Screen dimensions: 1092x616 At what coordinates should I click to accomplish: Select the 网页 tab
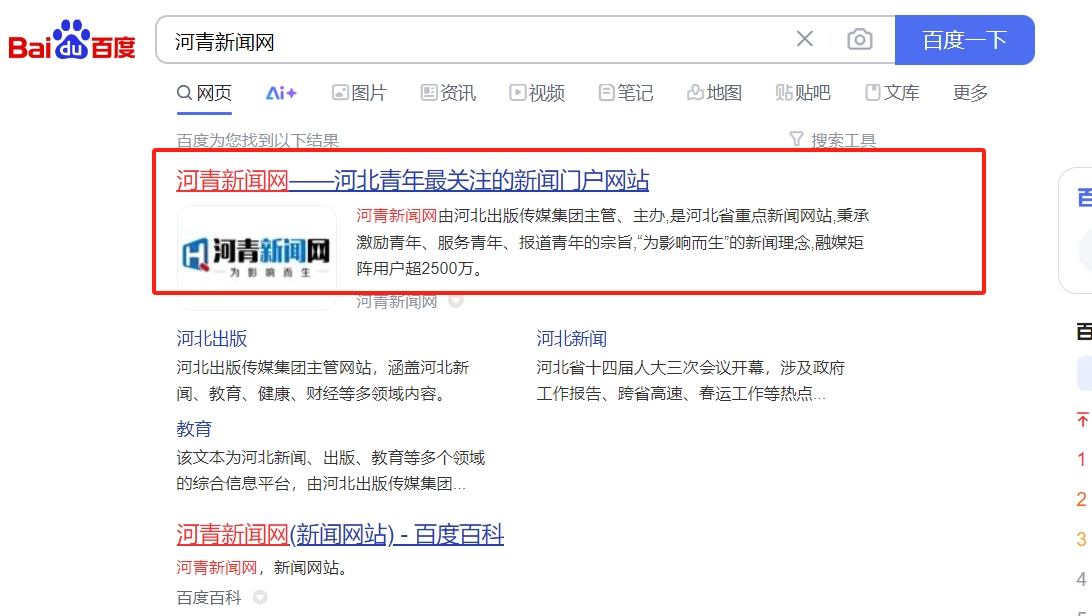[204, 93]
